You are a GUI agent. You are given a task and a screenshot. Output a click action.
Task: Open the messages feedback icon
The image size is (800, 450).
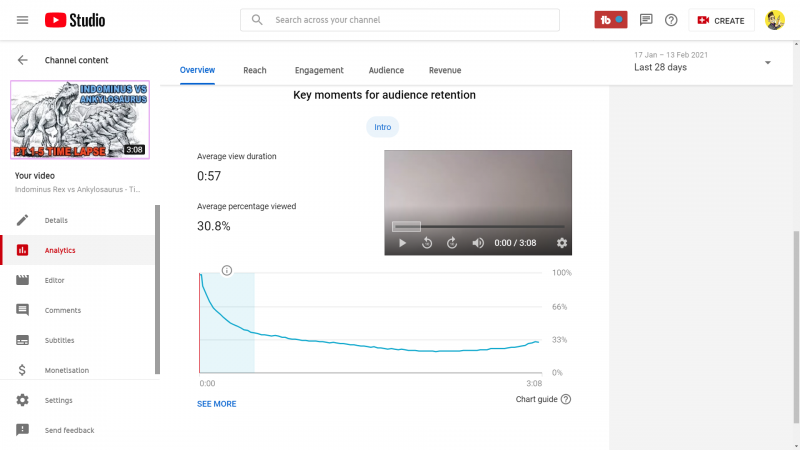[646, 20]
